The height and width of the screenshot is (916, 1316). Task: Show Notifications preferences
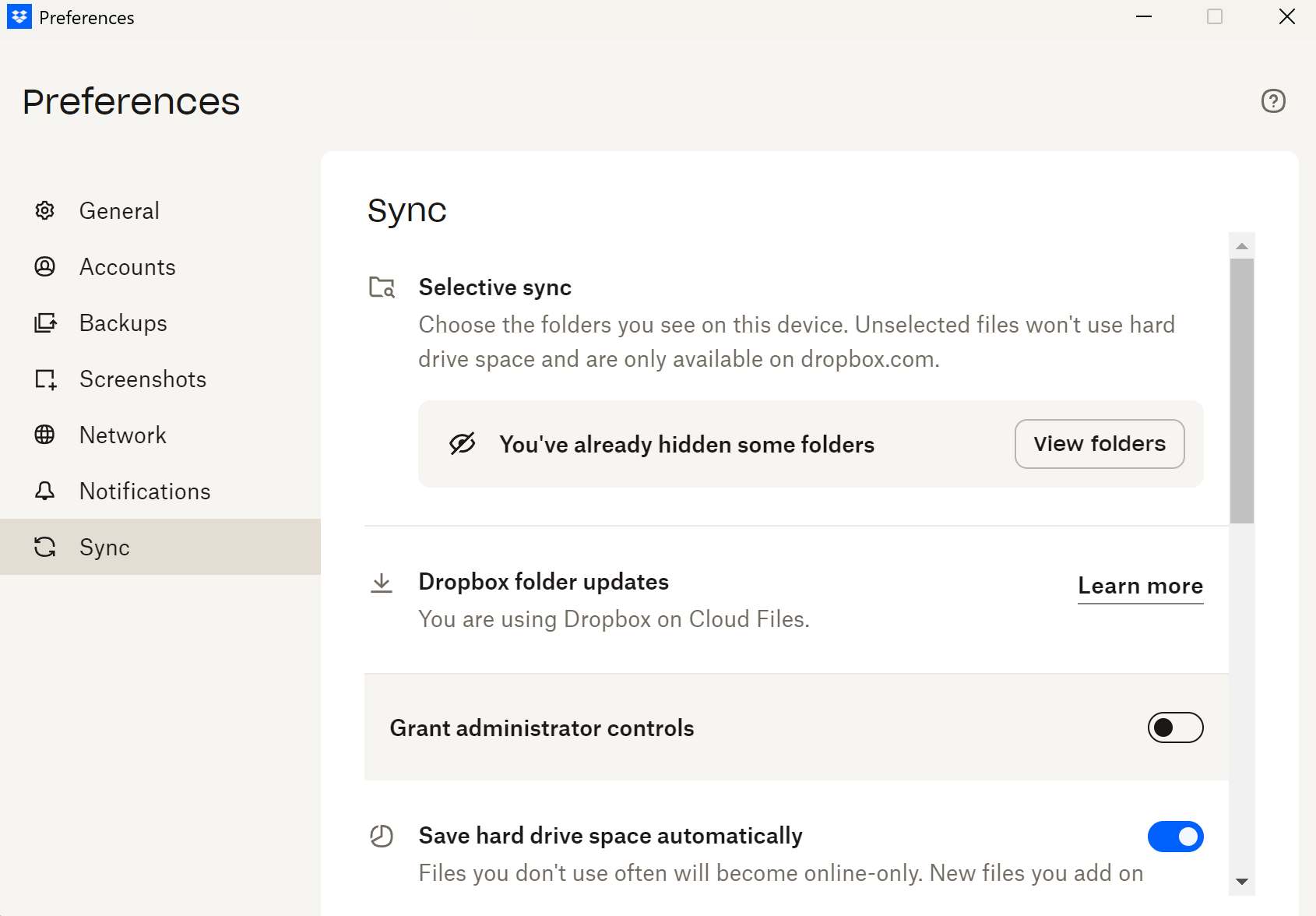coord(160,491)
